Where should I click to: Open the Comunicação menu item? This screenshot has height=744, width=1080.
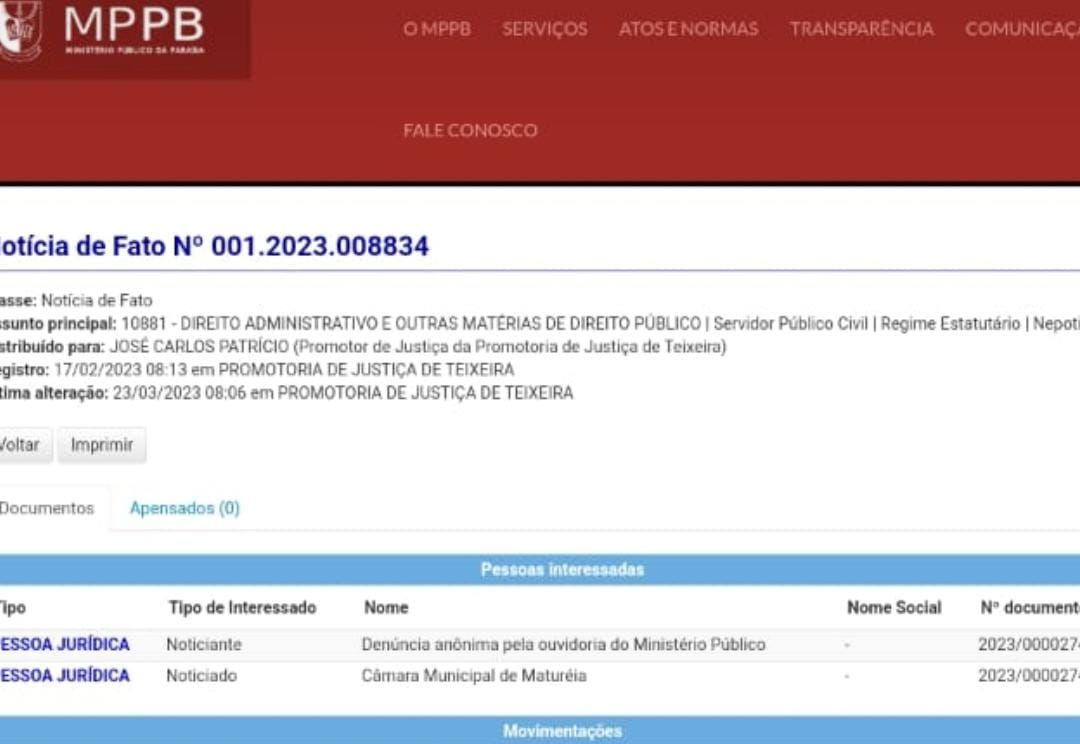(1022, 29)
